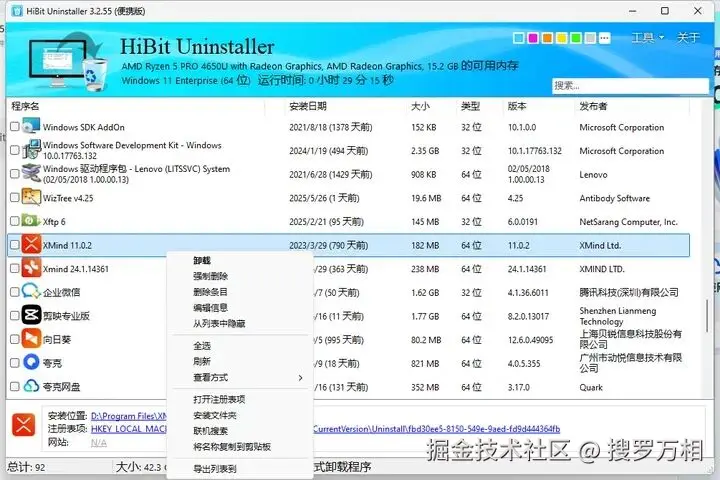Tick the Xftp 6 checkbox

coord(15,221)
